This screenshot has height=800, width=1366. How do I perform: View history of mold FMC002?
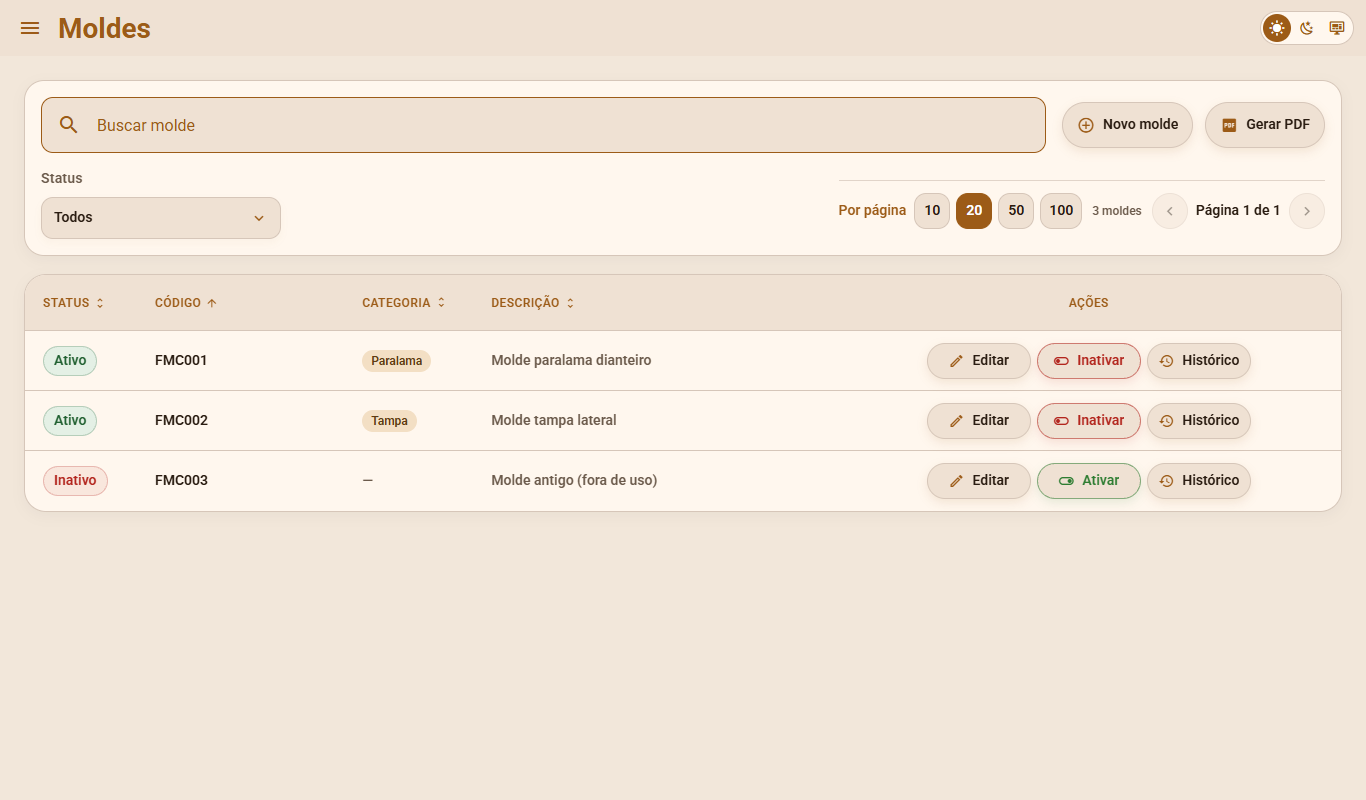1199,421
